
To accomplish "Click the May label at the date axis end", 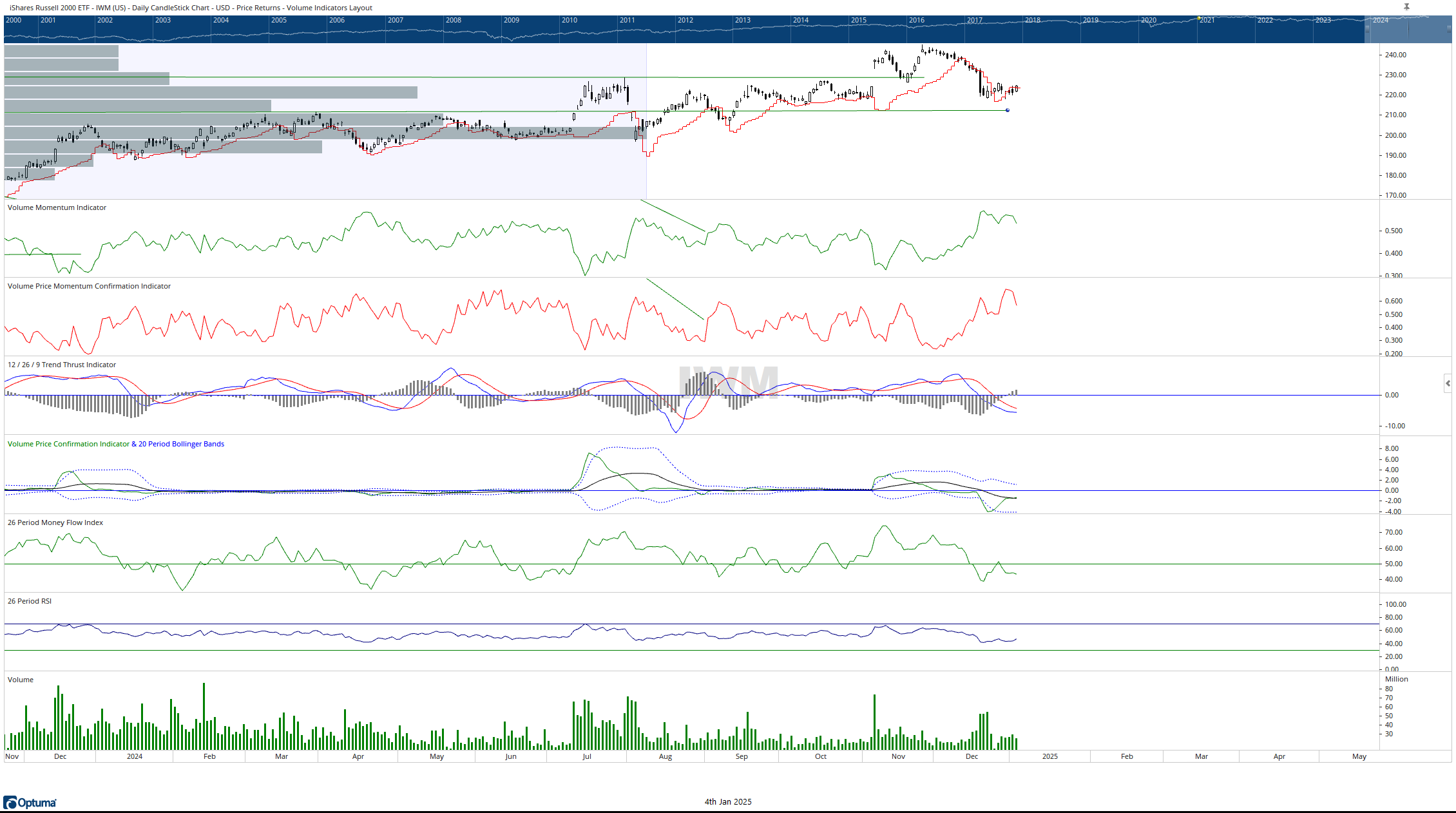I will point(1359,756).
